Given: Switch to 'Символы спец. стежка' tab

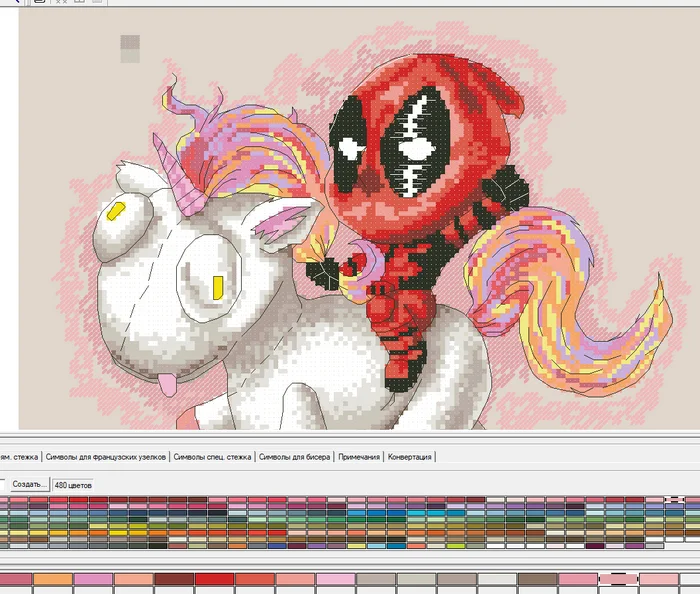Looking at the screenshot, I should 212,457.
